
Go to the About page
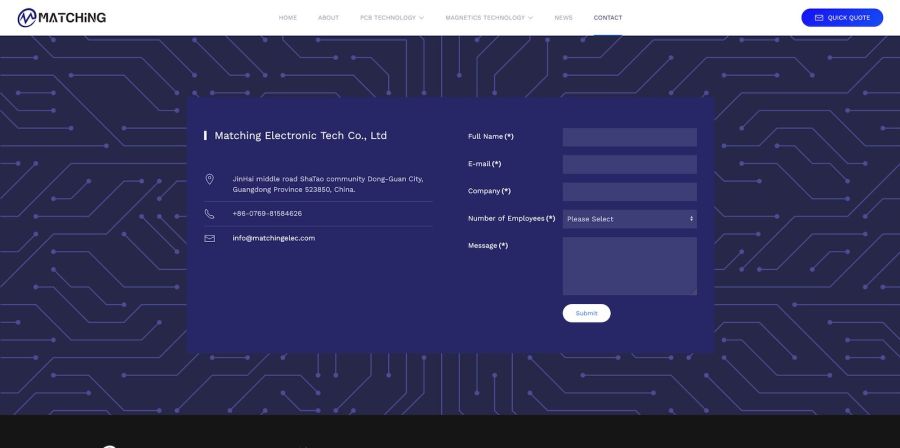pyautogui.click(x=328, y=18)
